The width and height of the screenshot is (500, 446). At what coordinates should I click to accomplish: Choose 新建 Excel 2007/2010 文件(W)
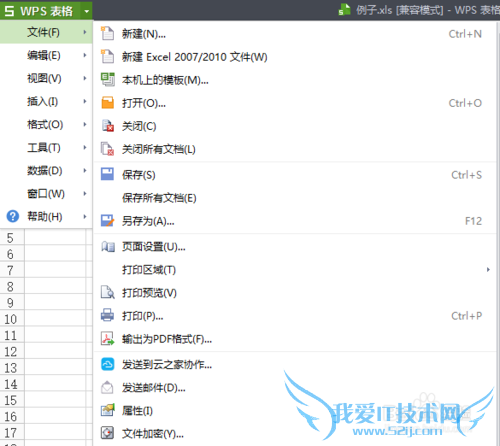pos(295,57)
